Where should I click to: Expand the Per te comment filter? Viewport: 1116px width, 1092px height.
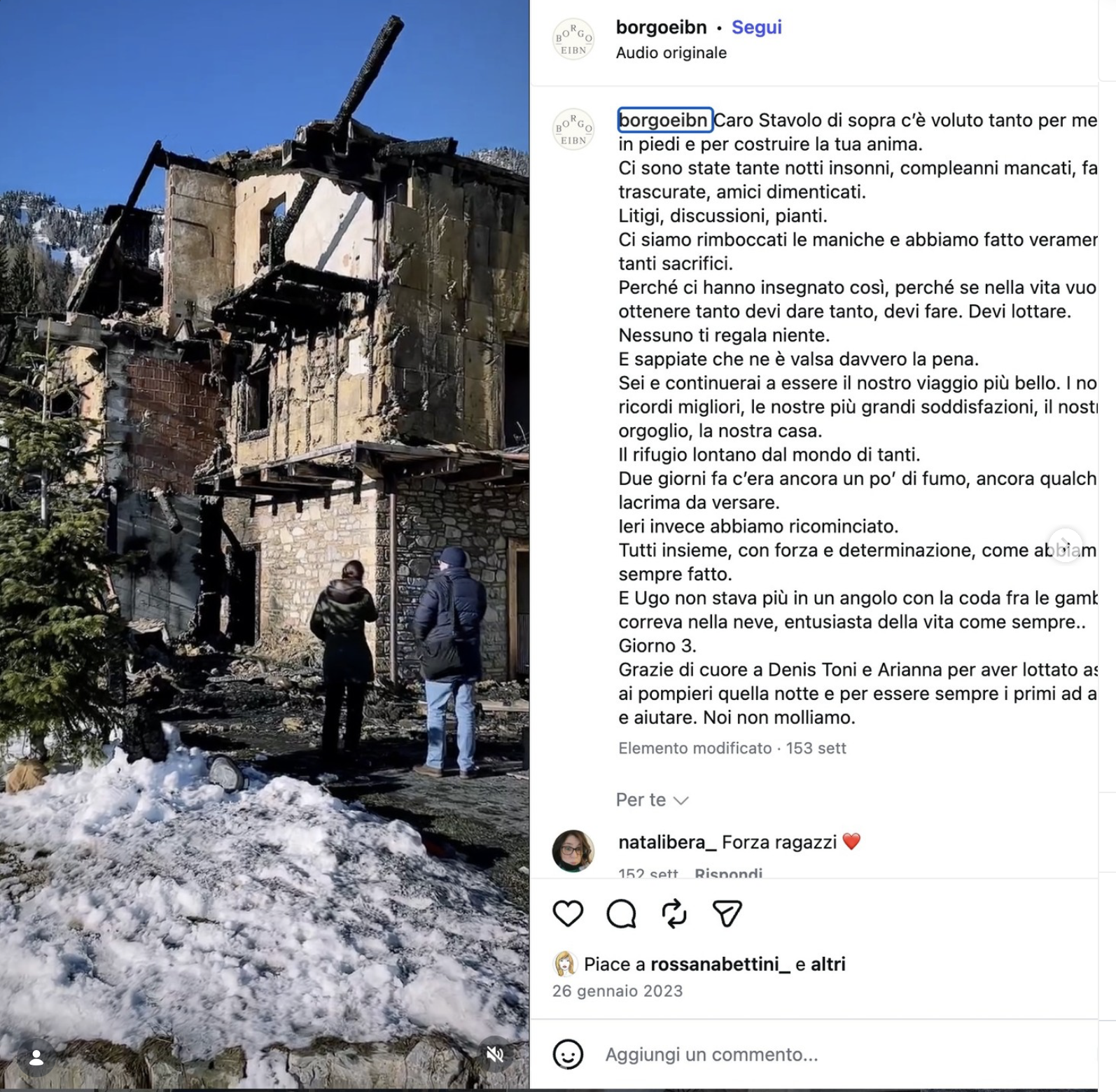[653, 800]
